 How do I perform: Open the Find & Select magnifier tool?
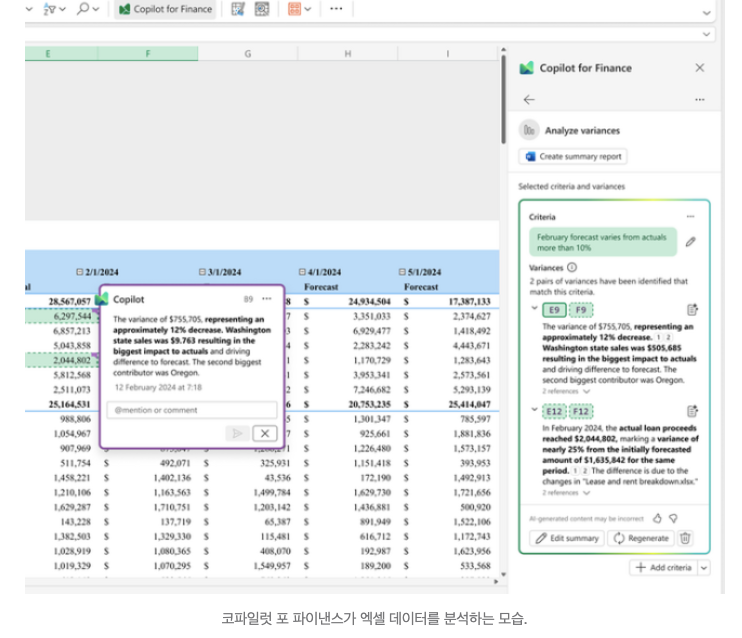tap(84, 9)
